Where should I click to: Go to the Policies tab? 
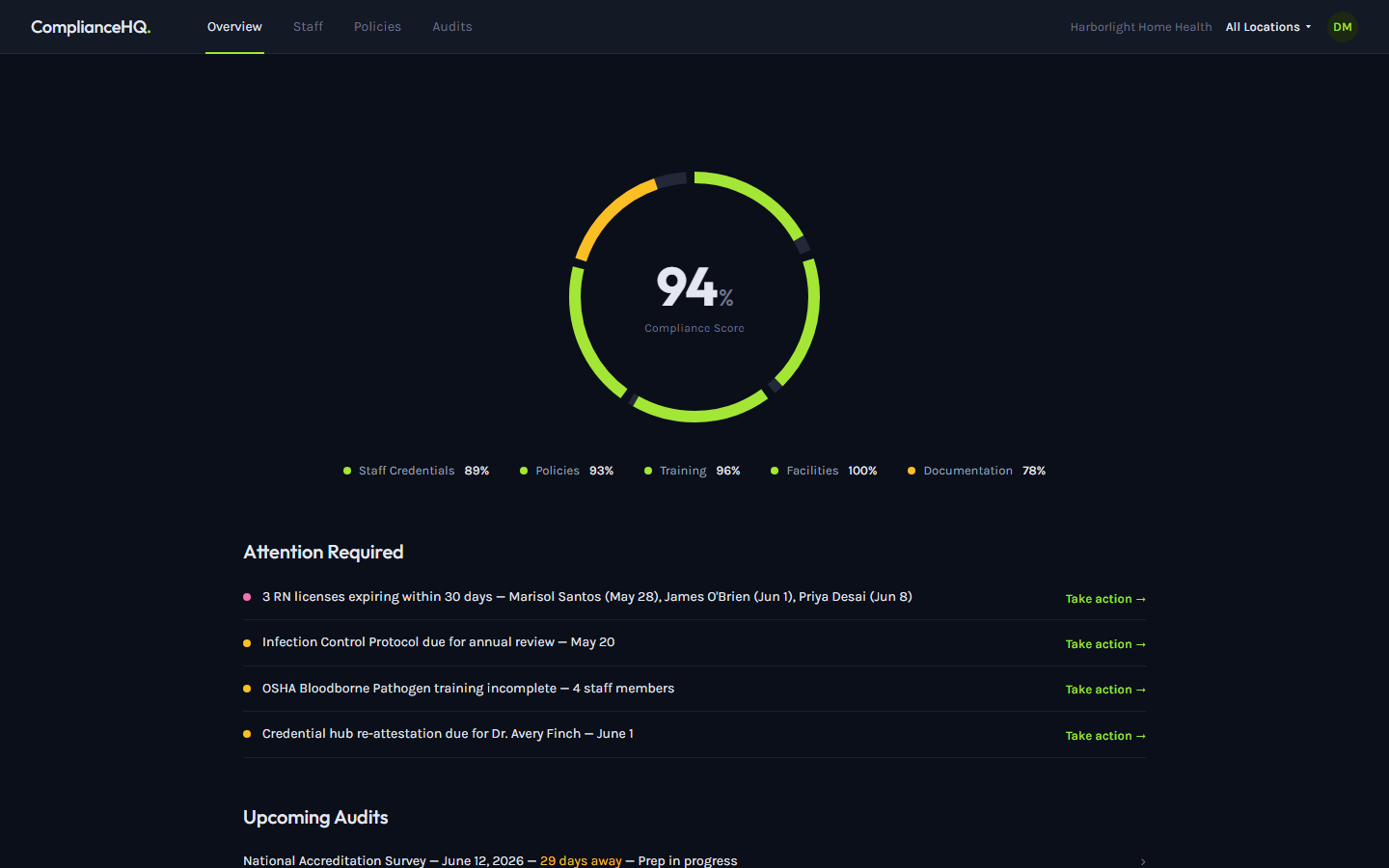click(377, 27)
